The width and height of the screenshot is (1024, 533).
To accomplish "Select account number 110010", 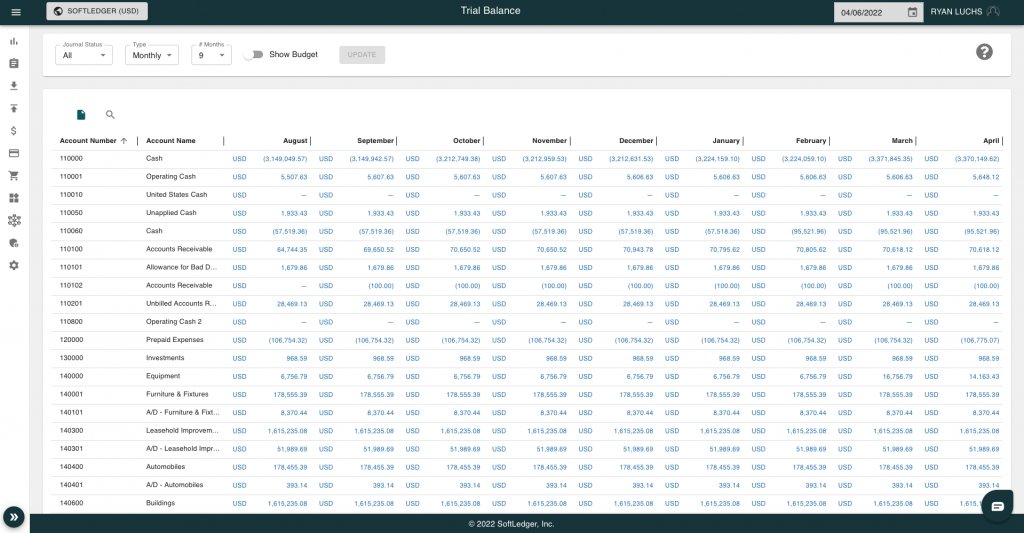I will [71, 195].
